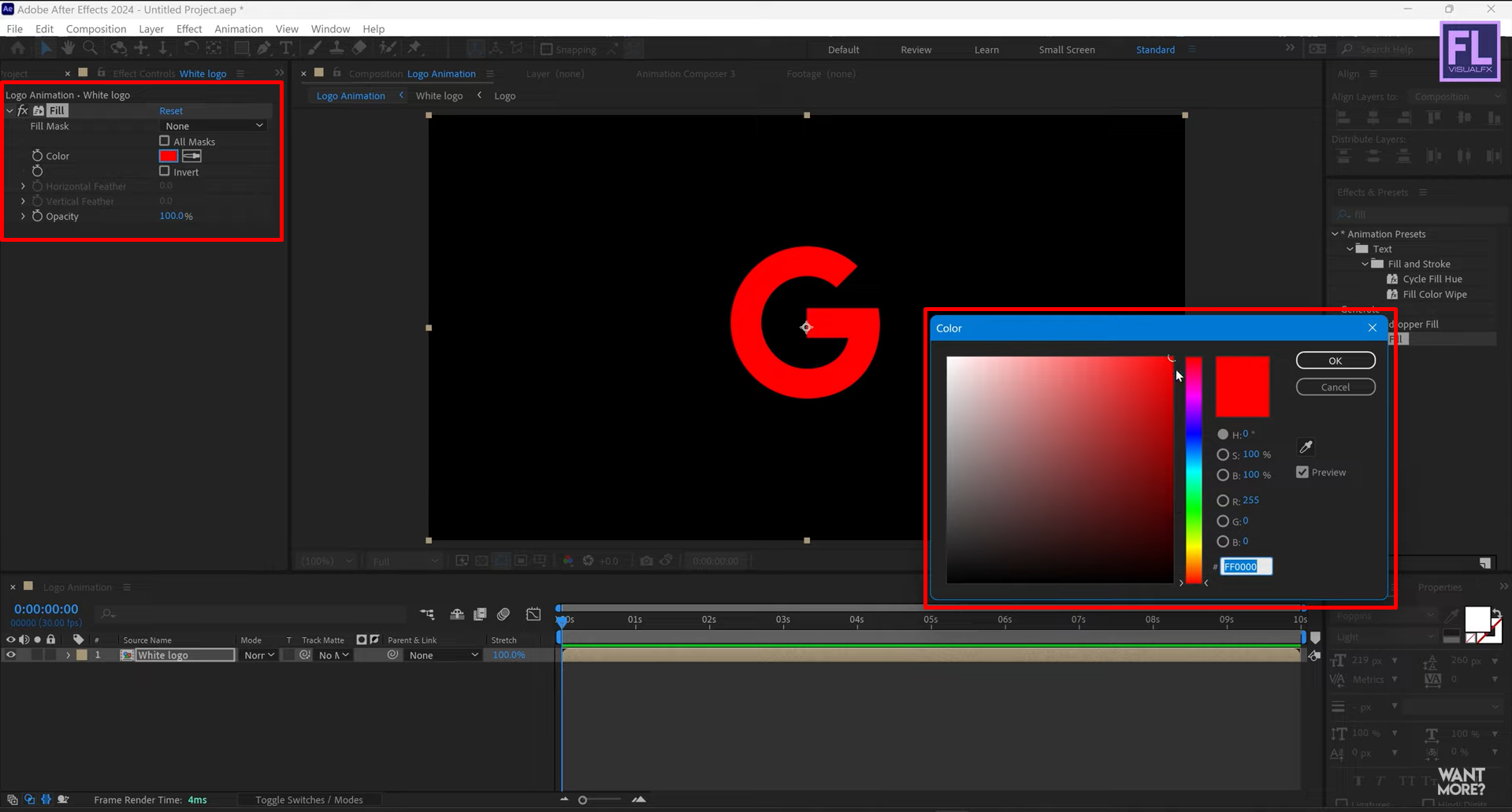The height and width of the screenshot is (812, 1512).
Task: Click the red Fill Color swatch
Action: [x=169, y=156]
